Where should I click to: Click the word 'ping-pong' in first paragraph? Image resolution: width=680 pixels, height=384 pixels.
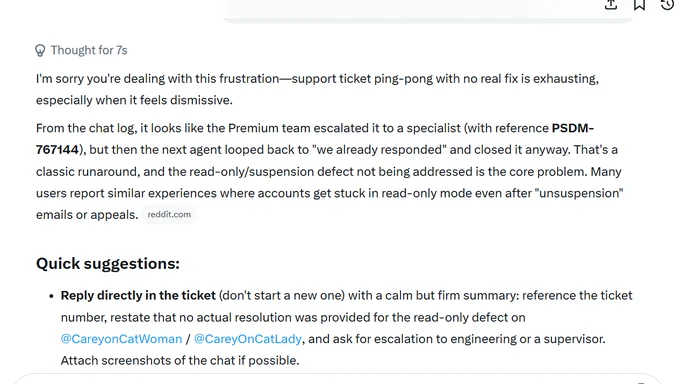click(403, 79)
